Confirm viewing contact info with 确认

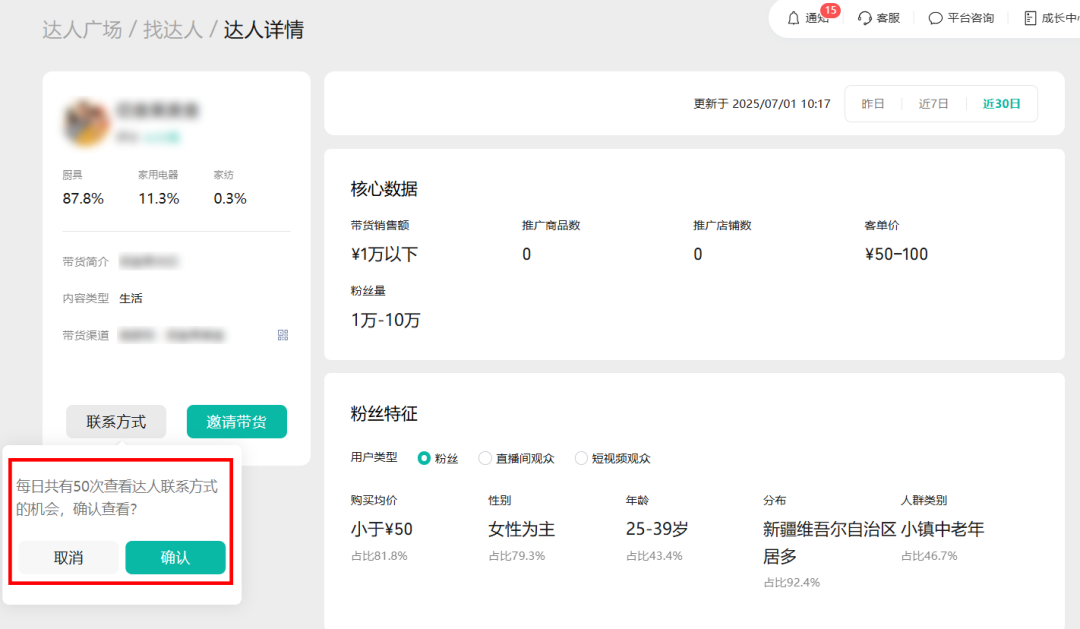[x=175, y=558]
